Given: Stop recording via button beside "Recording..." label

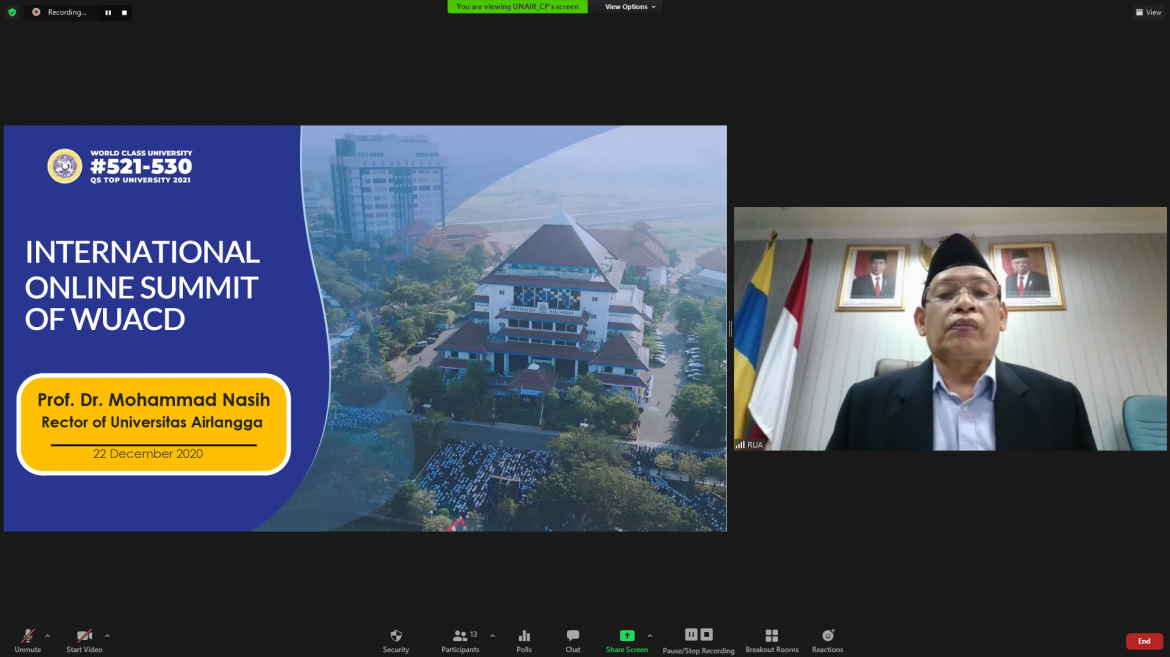Looking at the screenshot, I should coord(124,13).
